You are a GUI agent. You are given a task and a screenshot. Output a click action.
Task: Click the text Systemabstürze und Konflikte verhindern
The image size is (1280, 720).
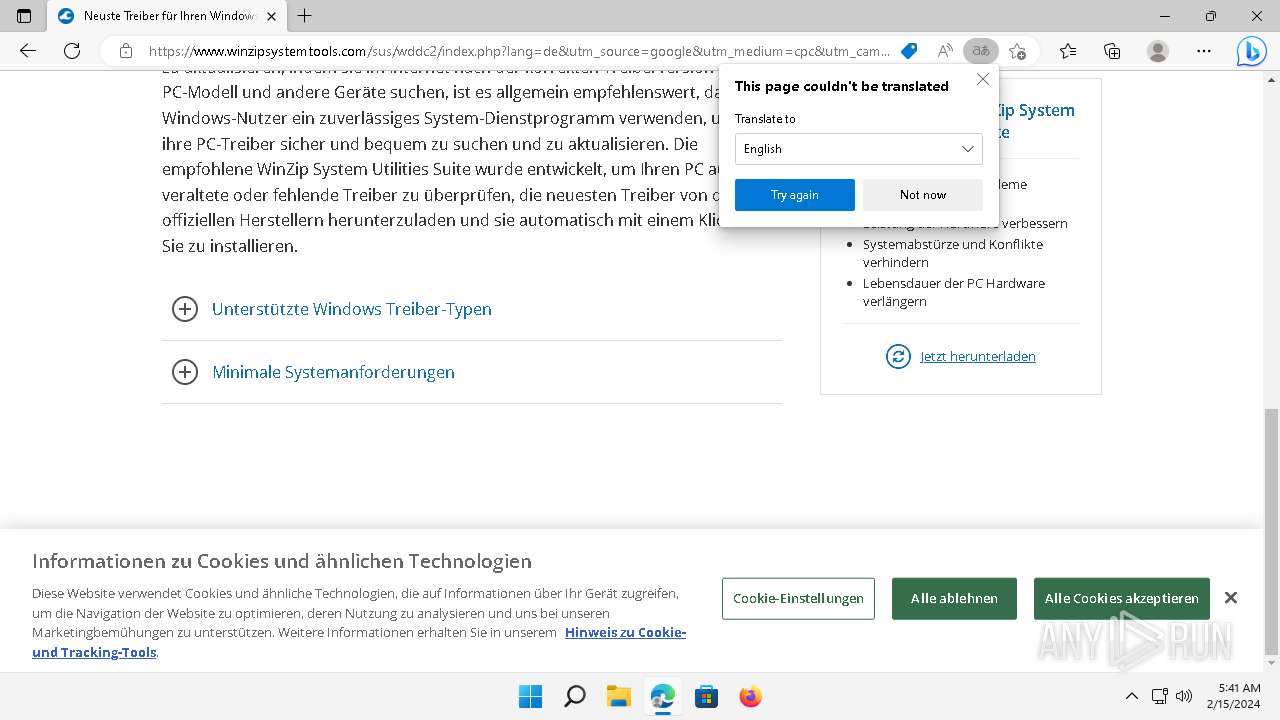(953, 253)
